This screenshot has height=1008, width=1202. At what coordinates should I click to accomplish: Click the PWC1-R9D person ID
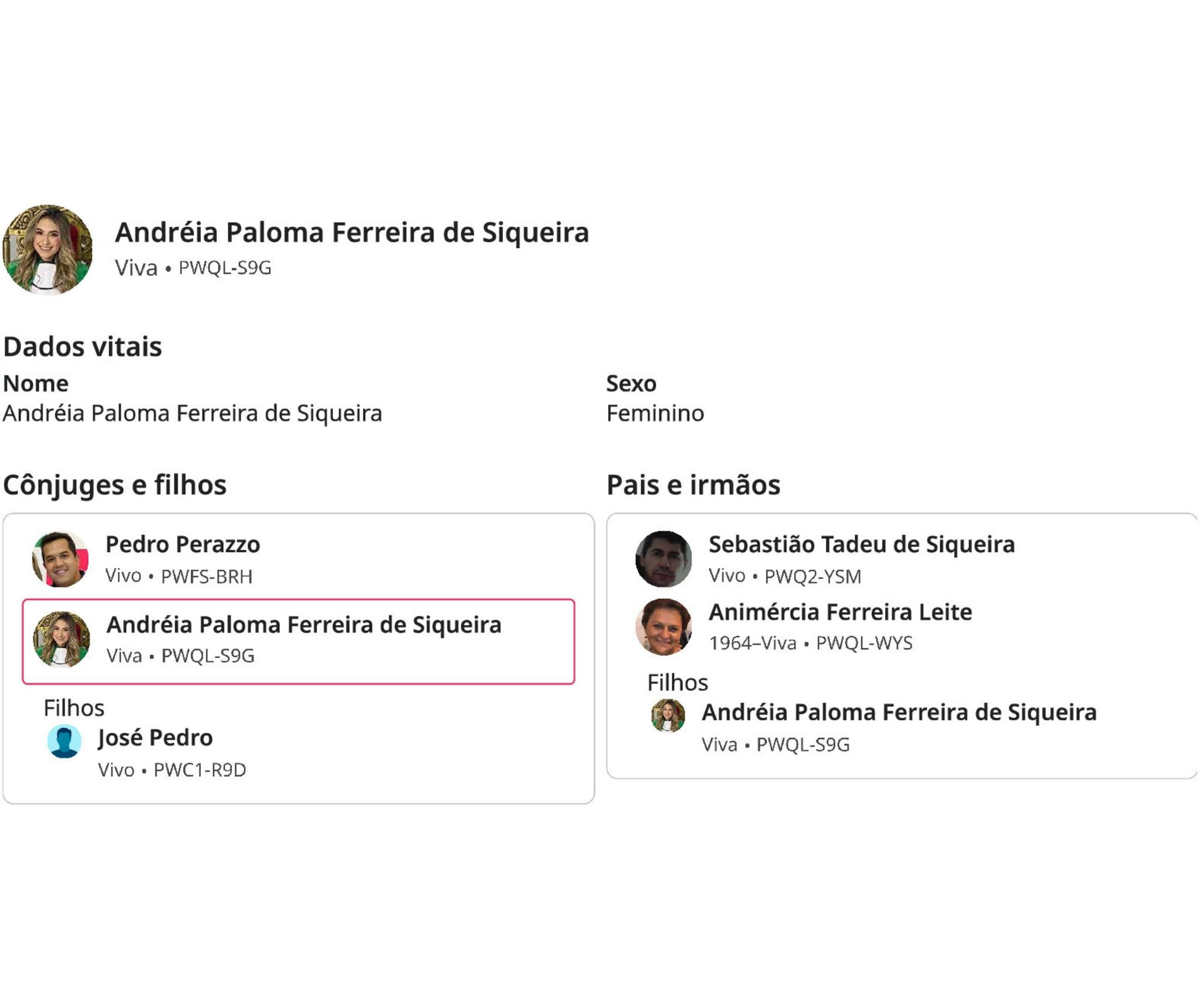tap(200, 770)
